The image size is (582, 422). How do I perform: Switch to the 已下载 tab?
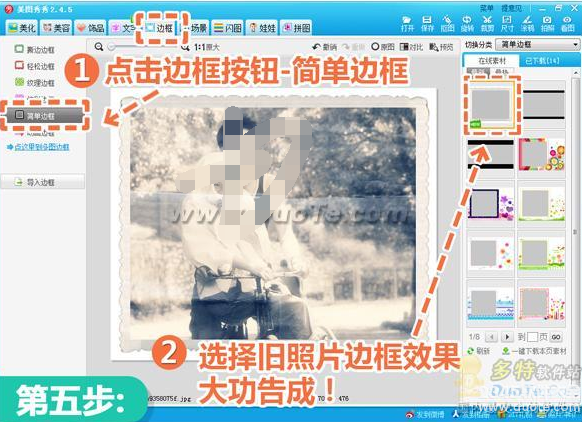[x=542, y=61]
